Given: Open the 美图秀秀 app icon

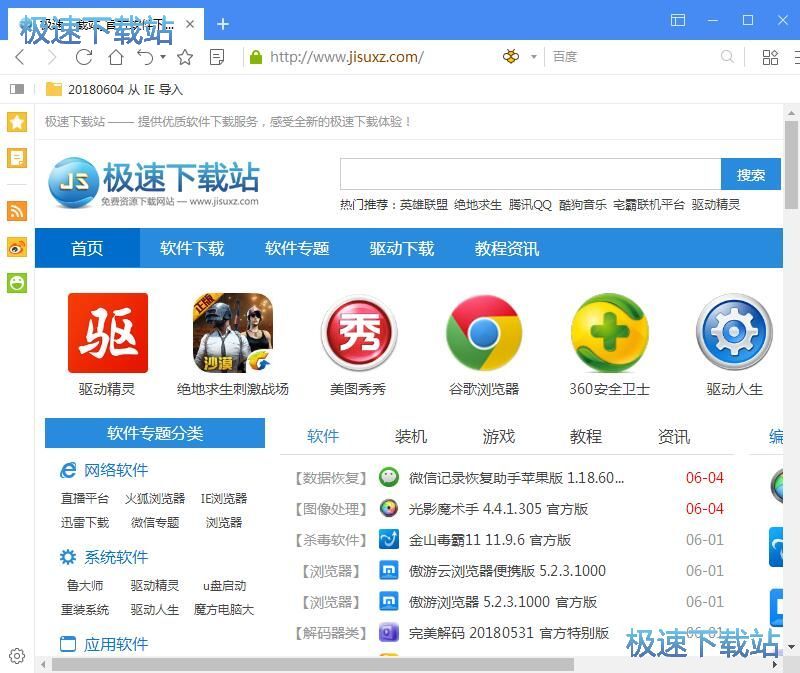Looking at the screenshot, I should [359, 333].
